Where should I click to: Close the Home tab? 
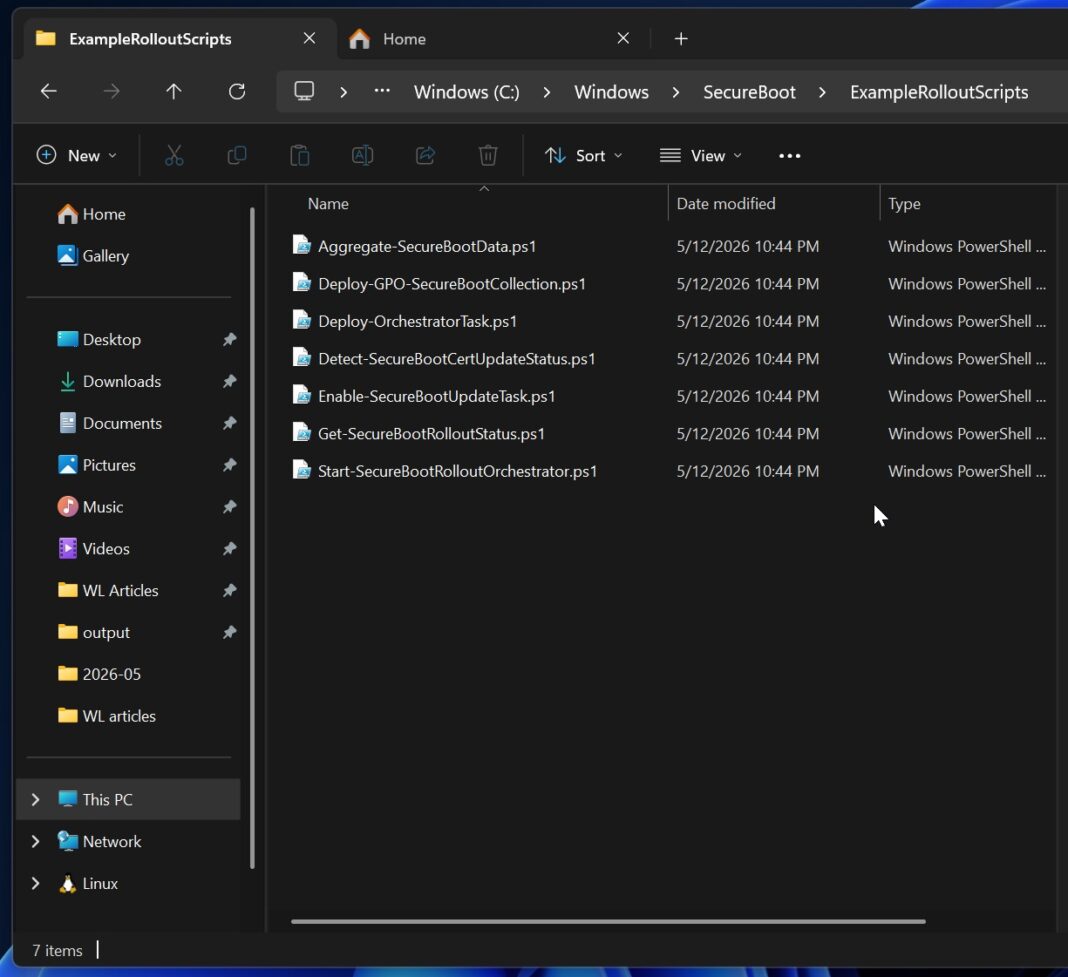click(623, 38)
